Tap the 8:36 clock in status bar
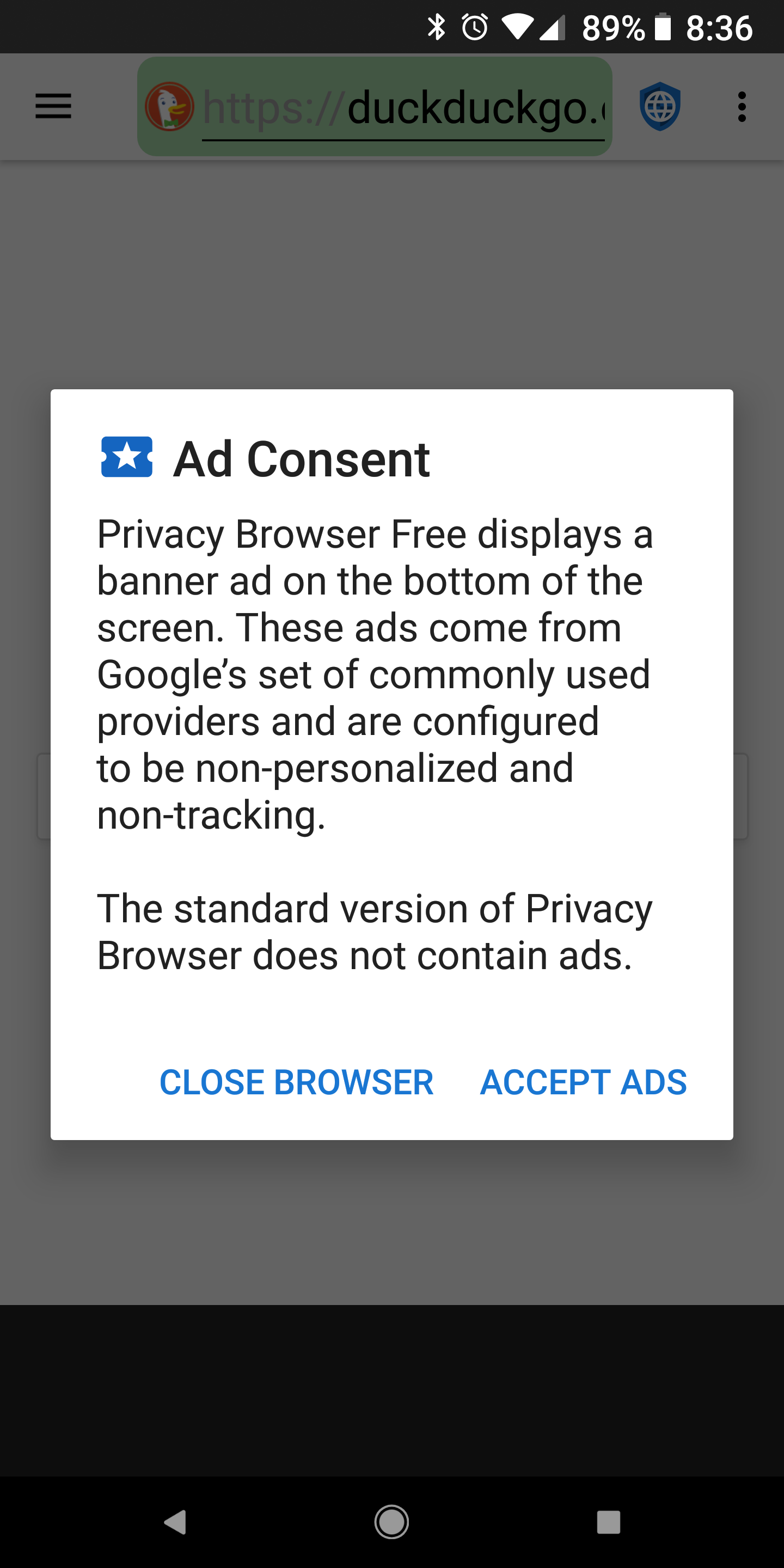784x1568 pixels. 719,28
